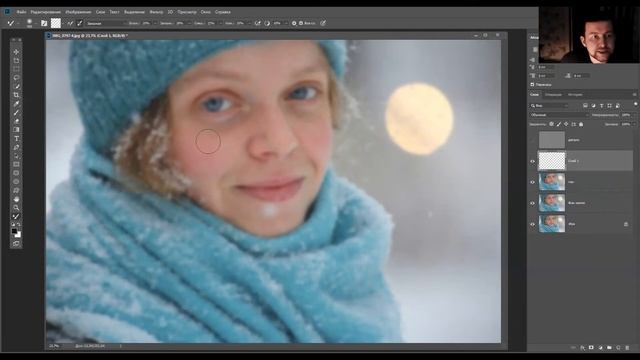640x360 pixels.
Task: Select the Слой 1 layer thumbnail
Action: tap(552, 161)
